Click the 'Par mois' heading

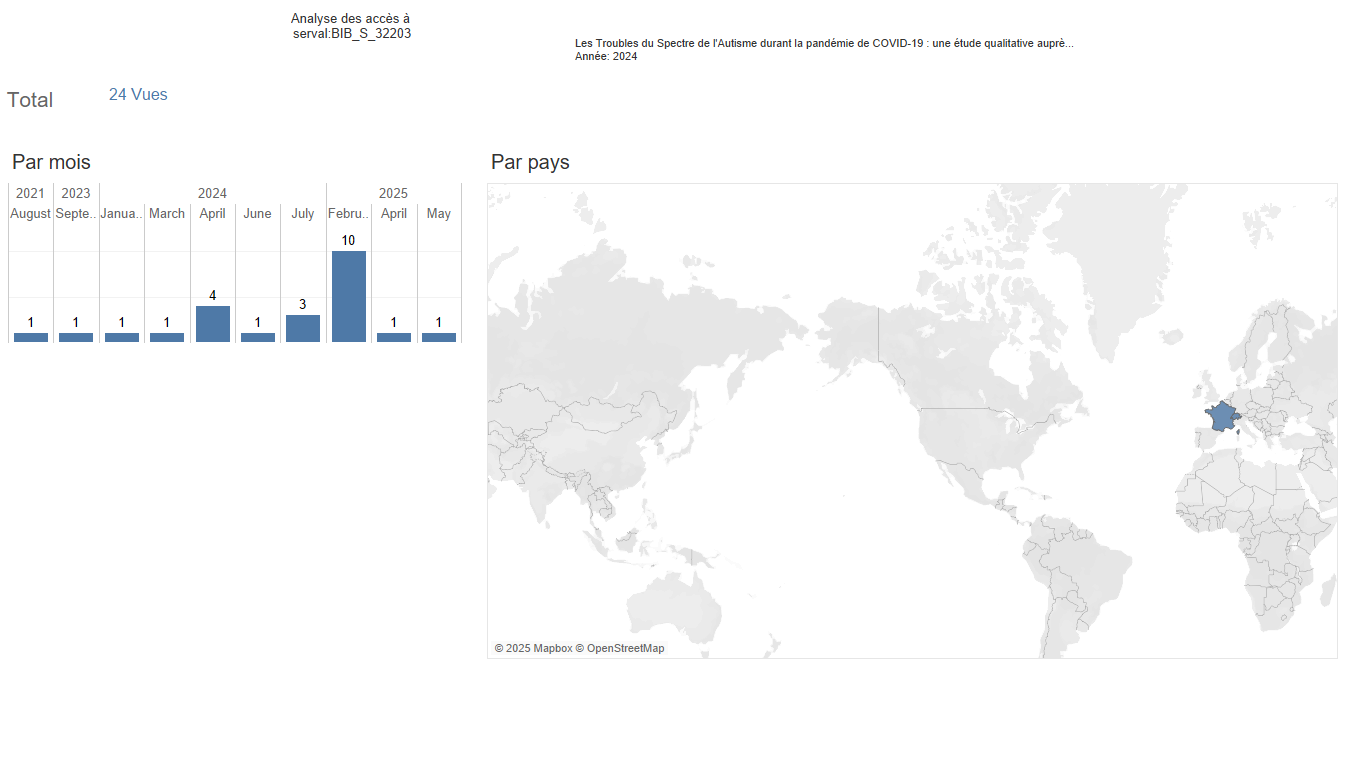[x=51, y=162]
